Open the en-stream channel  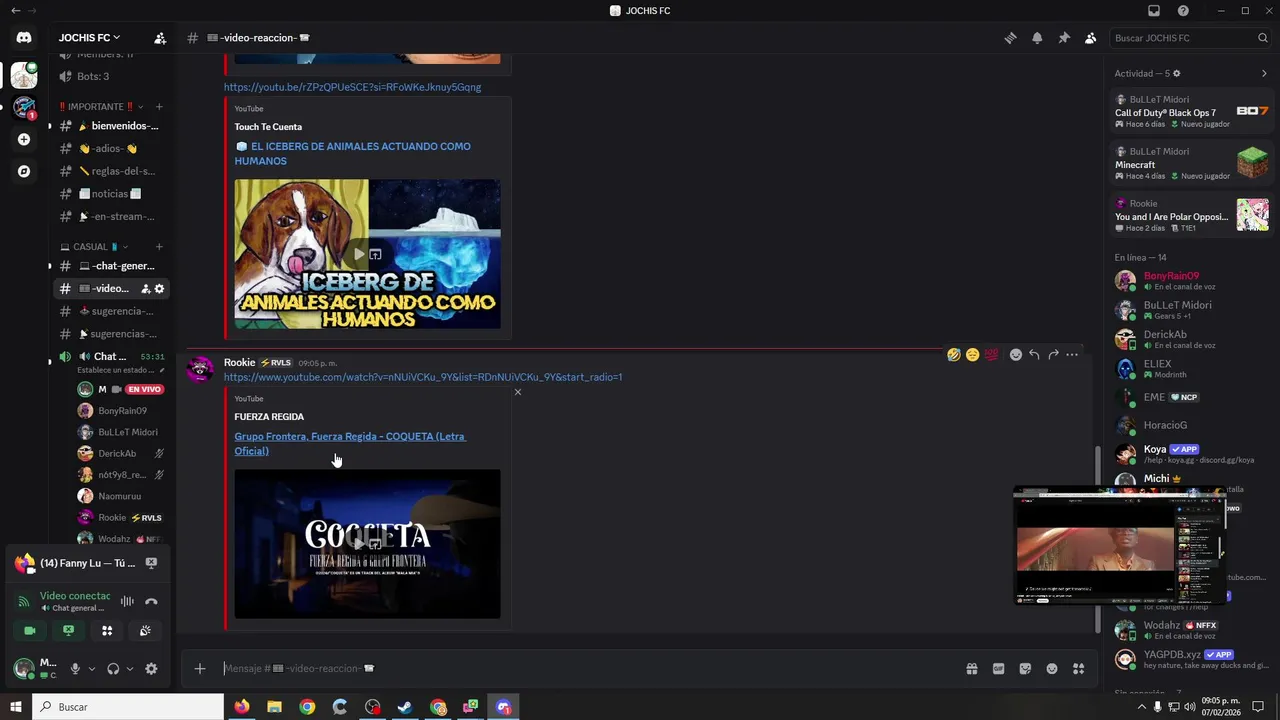111,216
